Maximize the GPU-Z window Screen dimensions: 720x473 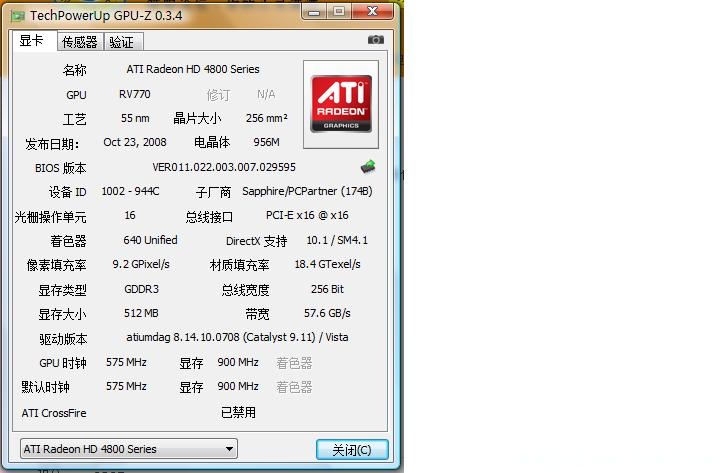pyautogui.click(x=339, y=11)
